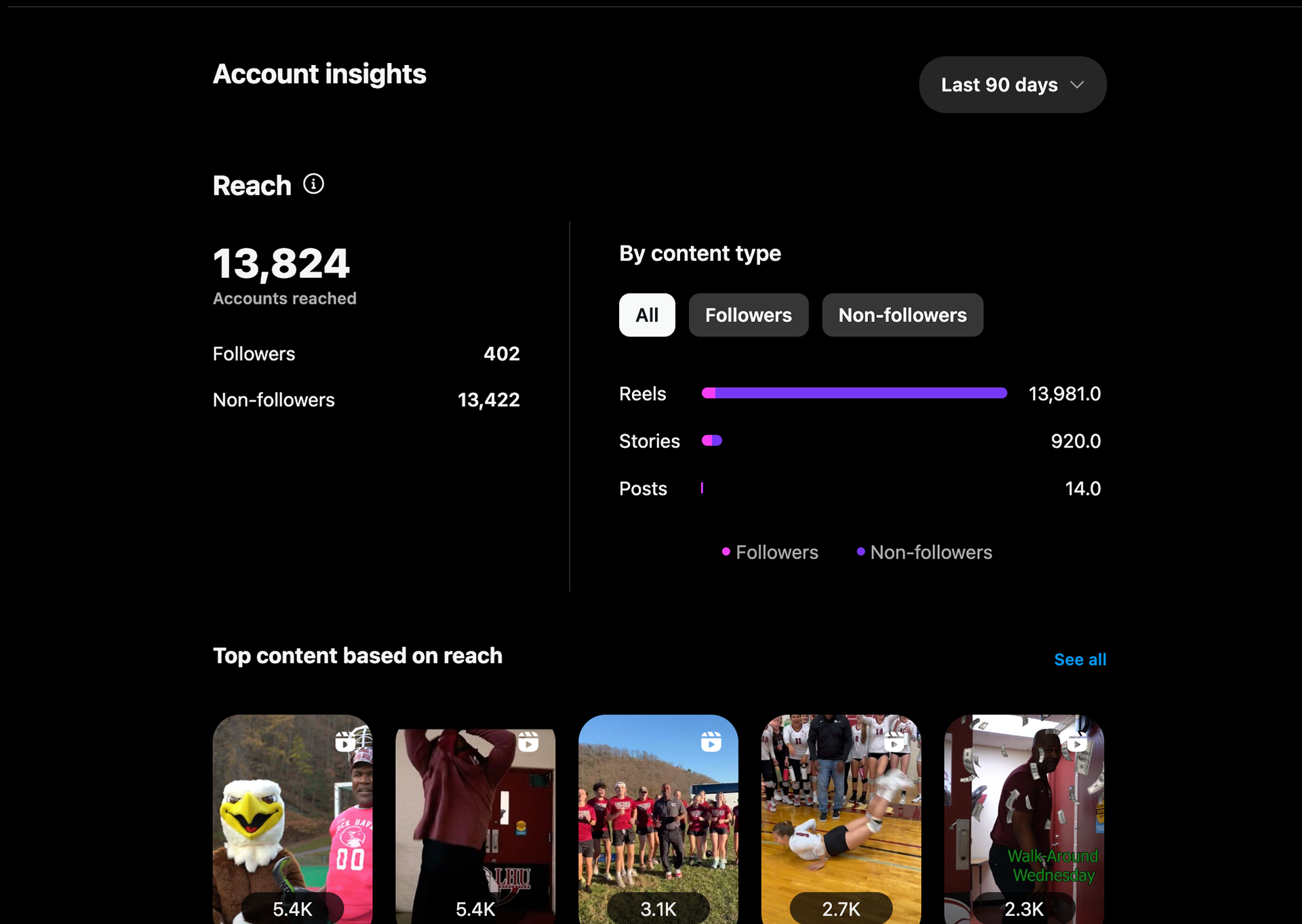Open the 2.7K volleyball gym reel
The height and width of the screenshot is (924, 1302).
[841, 819]
